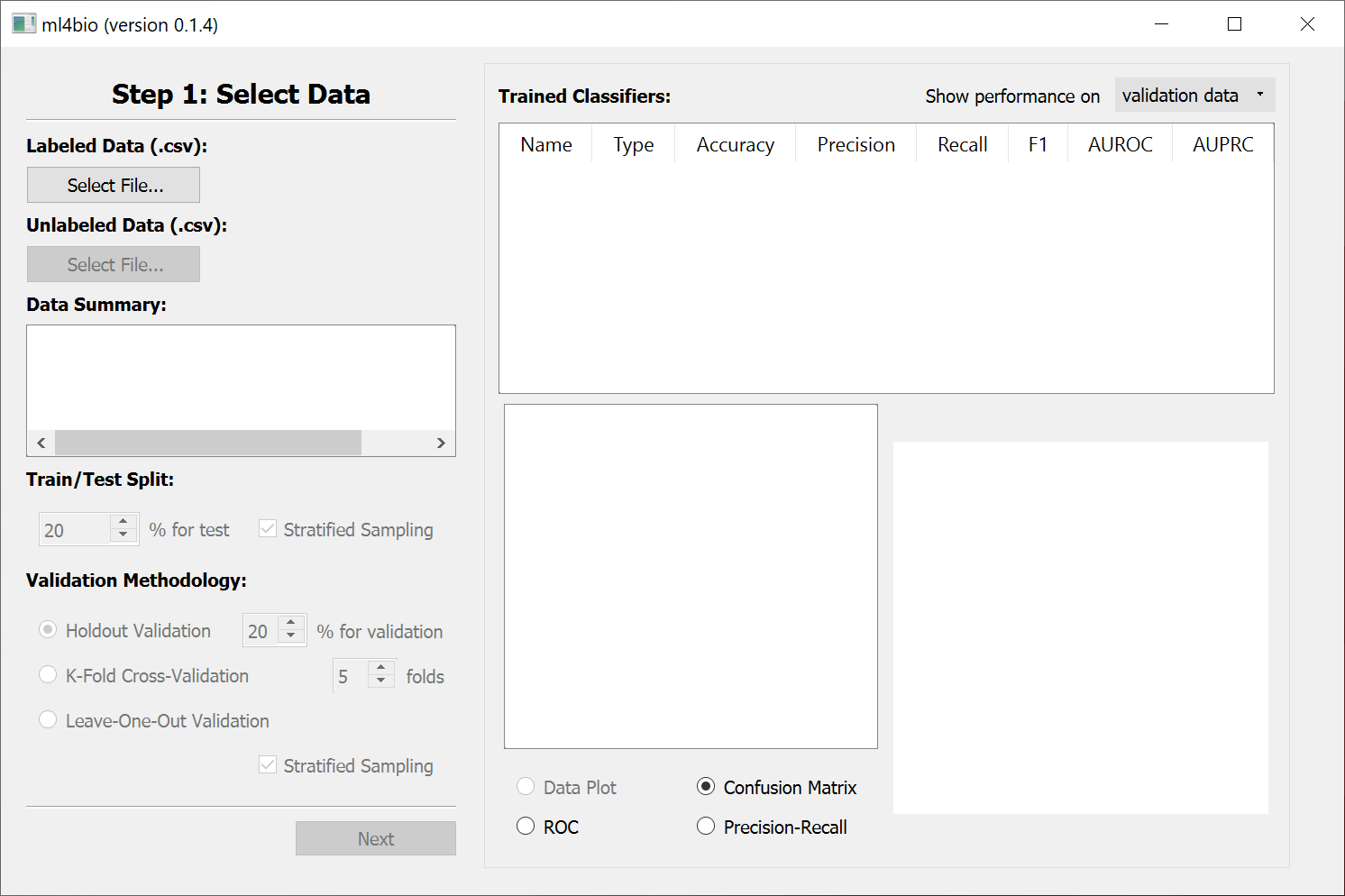Screen dimensions: 1345x896
Task: Choose the Precision-Recall plot option
Action: [706, 827]
